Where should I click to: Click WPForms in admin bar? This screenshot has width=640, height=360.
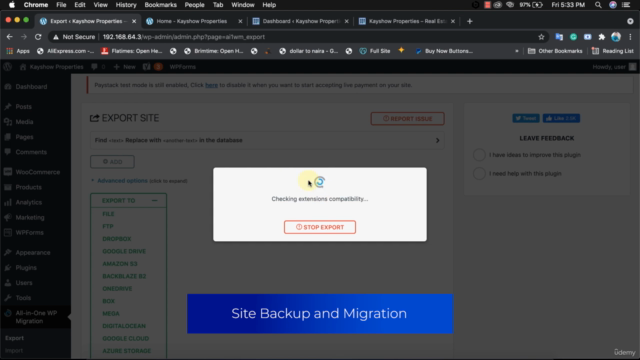click(x=182, y=67)
